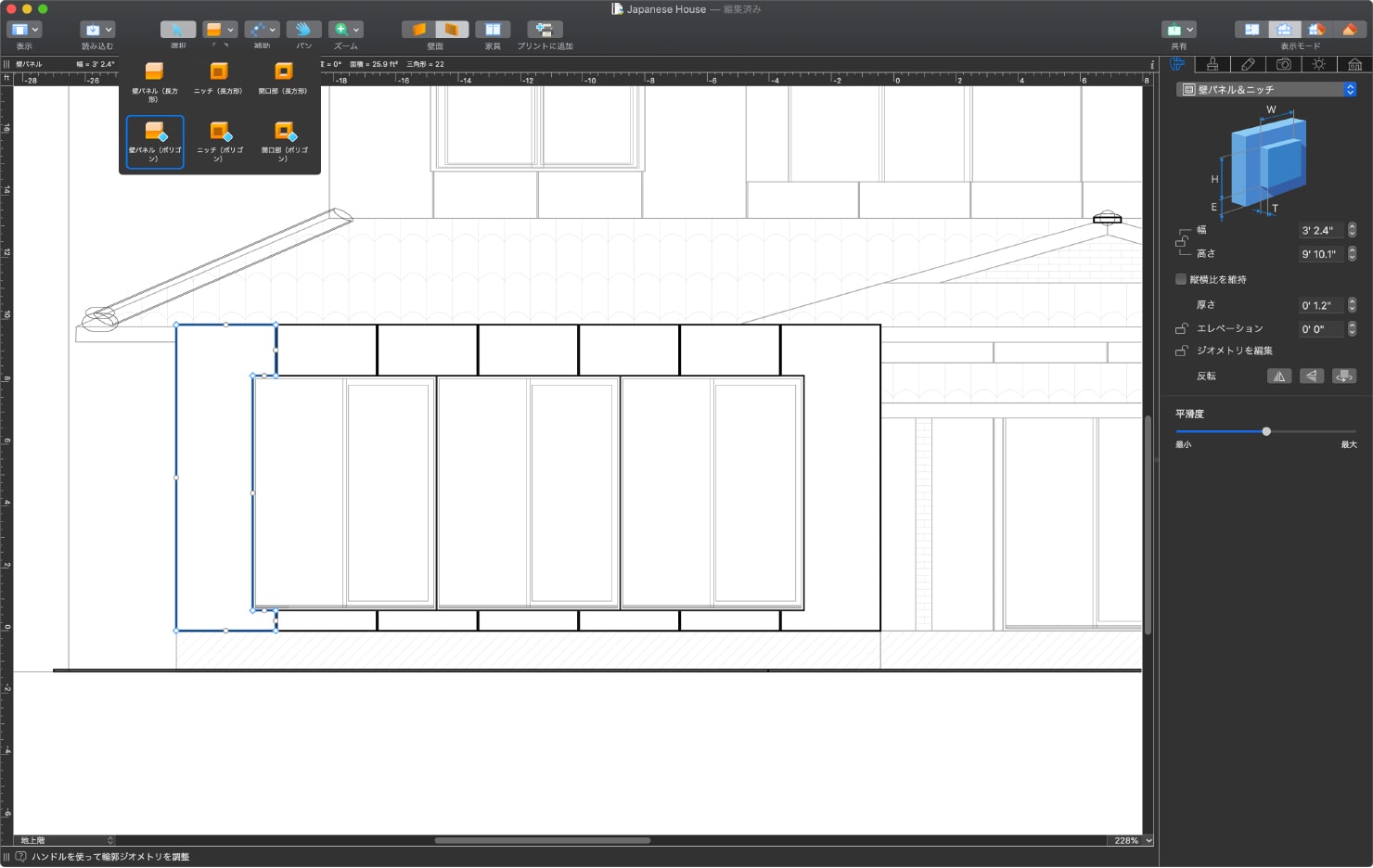Expand the wall panel tool arrow
1373x868 pixels.
(x=231, y=30)
